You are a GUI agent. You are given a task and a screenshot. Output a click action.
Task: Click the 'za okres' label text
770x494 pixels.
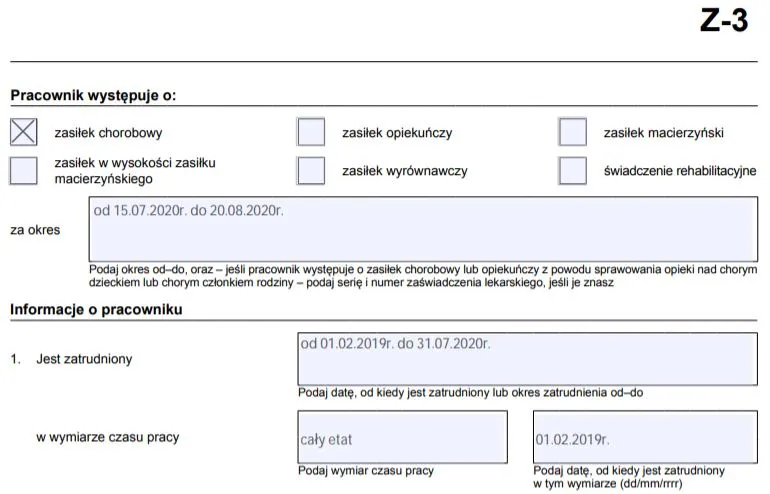(x=35, y=230)
